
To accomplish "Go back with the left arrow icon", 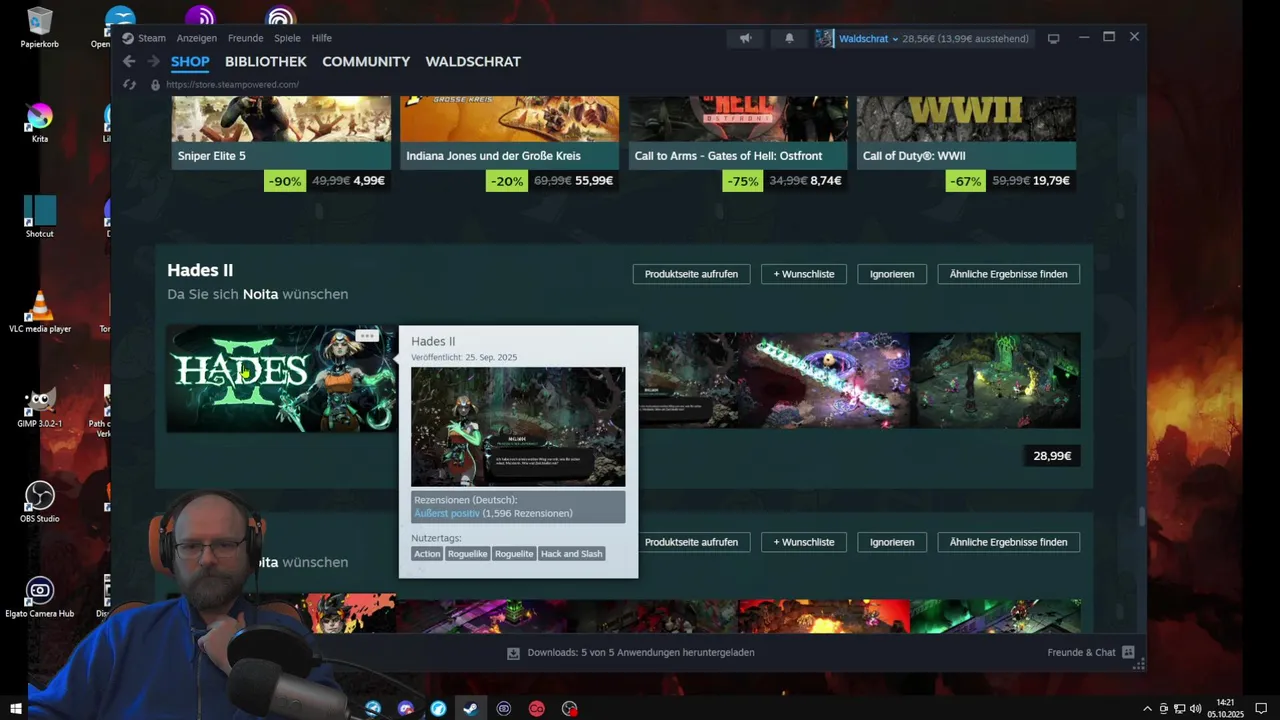I will (x=129, y=61).
